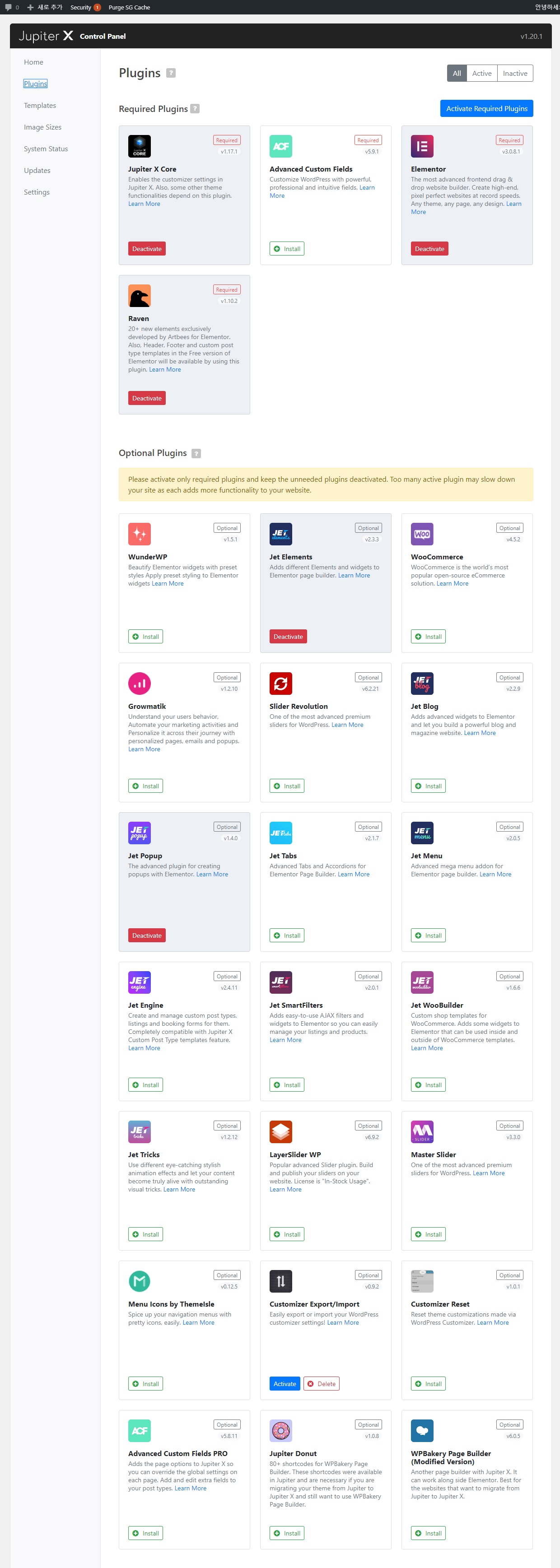
Task: Install the Master Slider plugin
Action: click(x=428, y=1234)
